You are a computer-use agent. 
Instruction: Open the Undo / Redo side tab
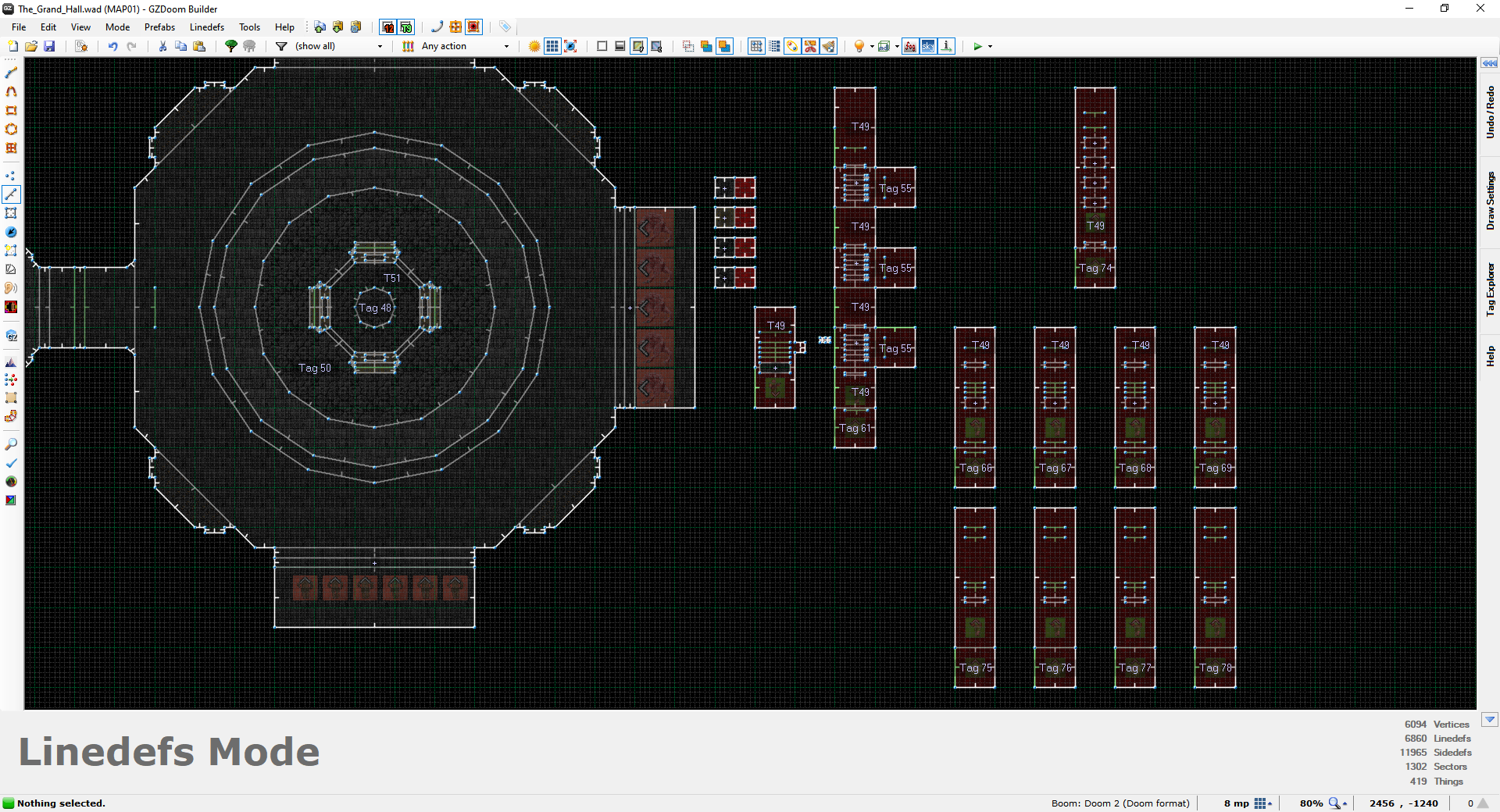1490,112
